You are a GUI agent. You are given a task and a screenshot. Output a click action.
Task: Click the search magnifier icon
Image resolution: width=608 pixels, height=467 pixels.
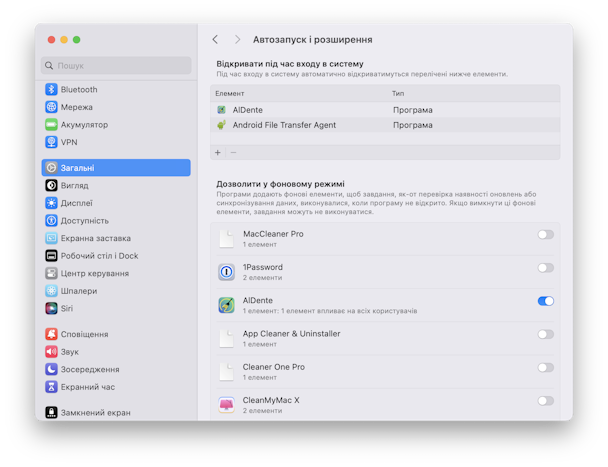(49, 66)
